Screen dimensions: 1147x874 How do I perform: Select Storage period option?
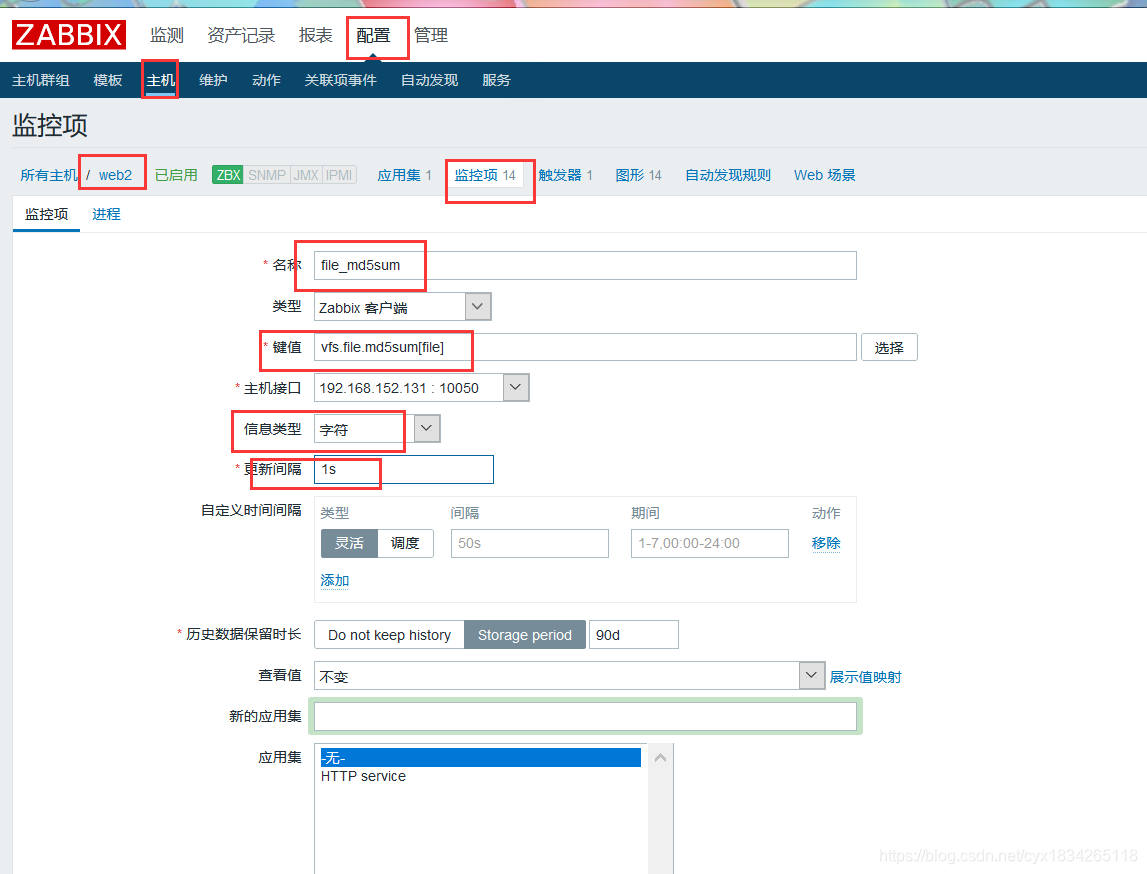click(524, 635)
